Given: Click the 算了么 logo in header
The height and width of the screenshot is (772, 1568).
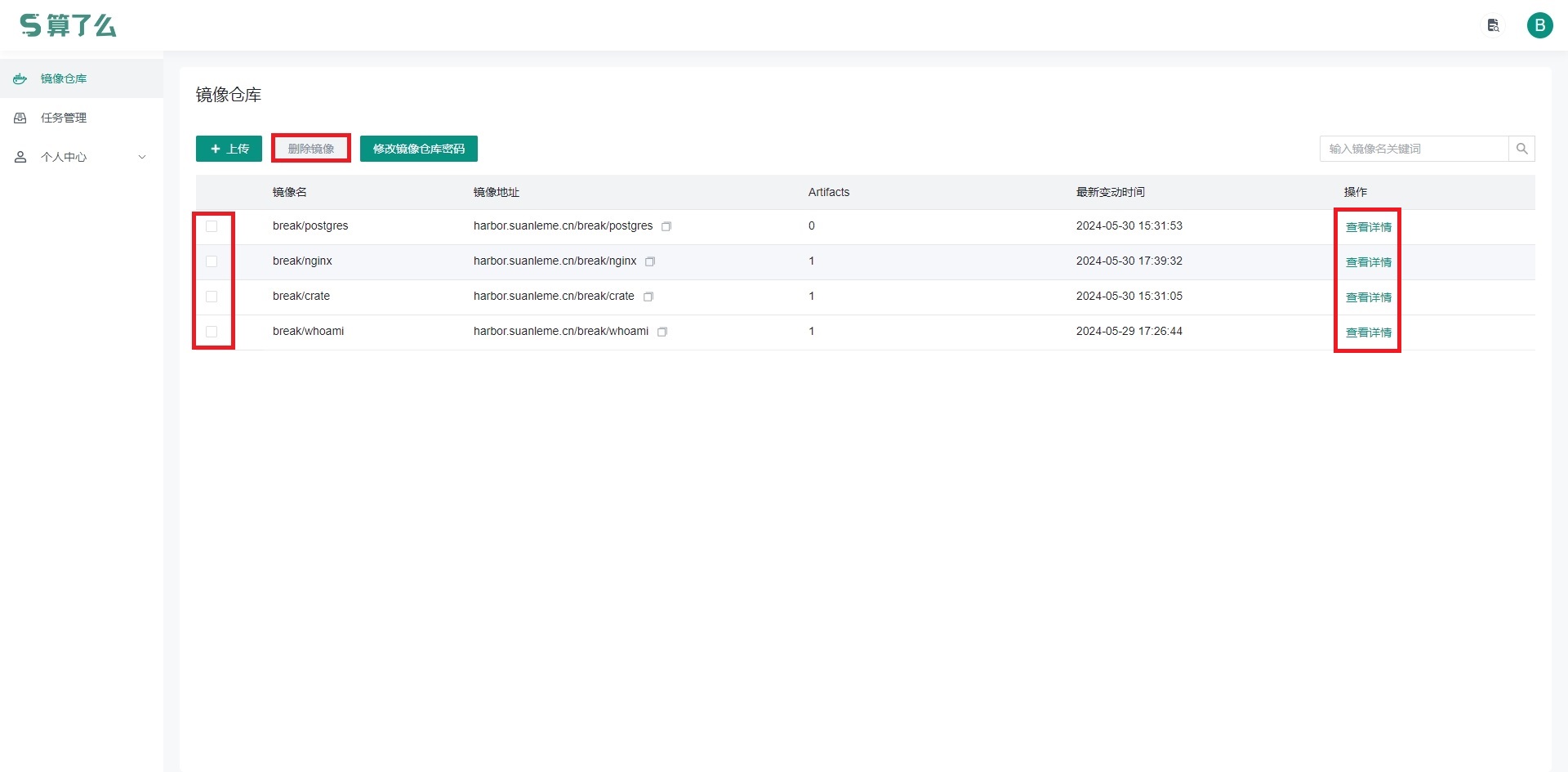Looking at the screenshot, I should 69,25.
